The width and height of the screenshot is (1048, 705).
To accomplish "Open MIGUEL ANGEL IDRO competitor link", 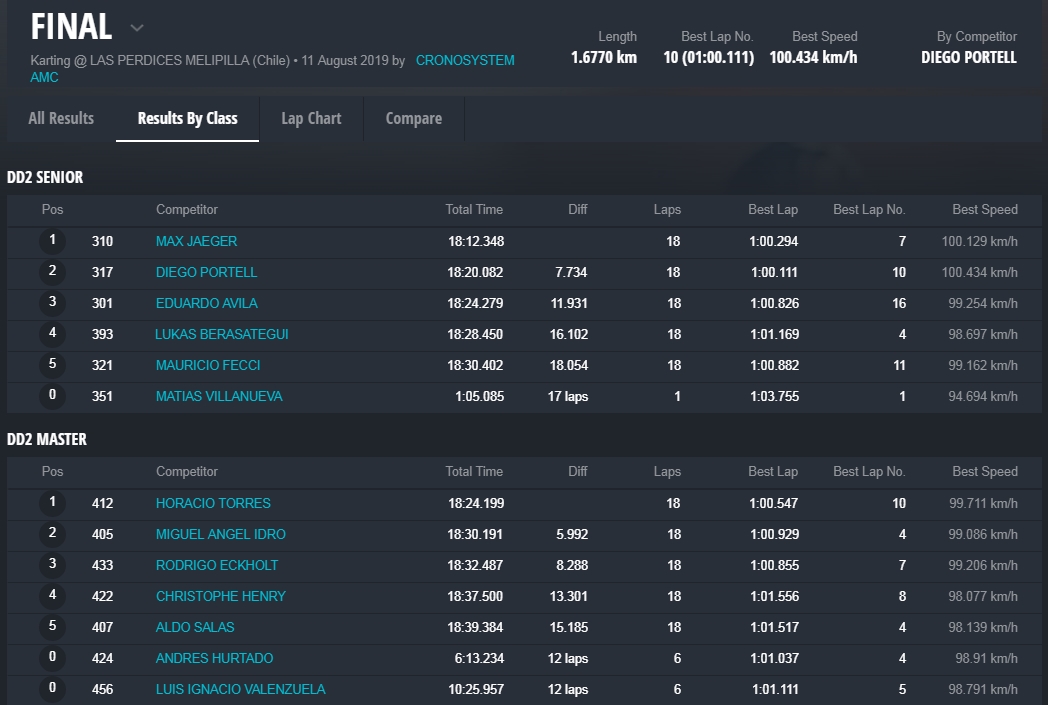I will pos(220,534).
